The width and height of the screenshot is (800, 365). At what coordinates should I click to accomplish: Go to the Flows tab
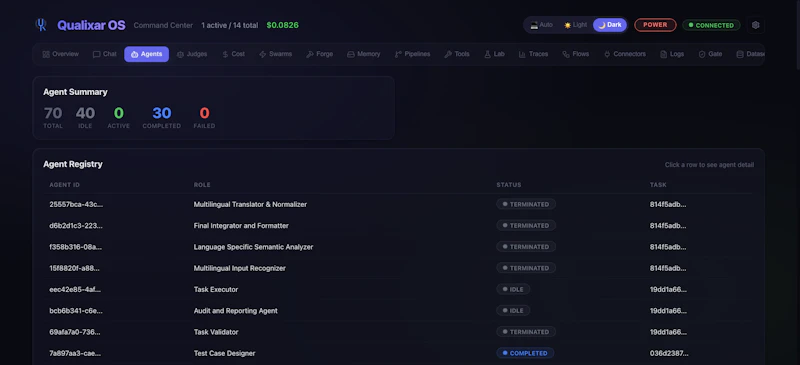(x=576, y=54)
